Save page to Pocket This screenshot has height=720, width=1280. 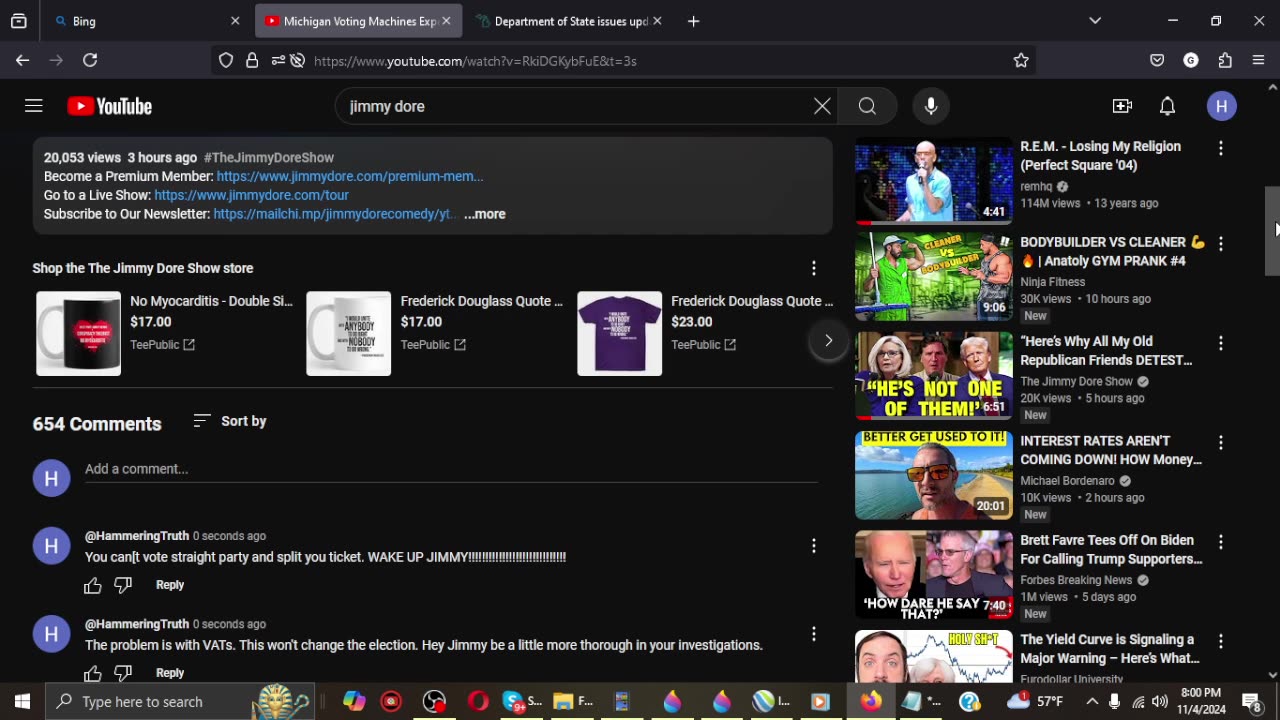tap(1157, 60)
